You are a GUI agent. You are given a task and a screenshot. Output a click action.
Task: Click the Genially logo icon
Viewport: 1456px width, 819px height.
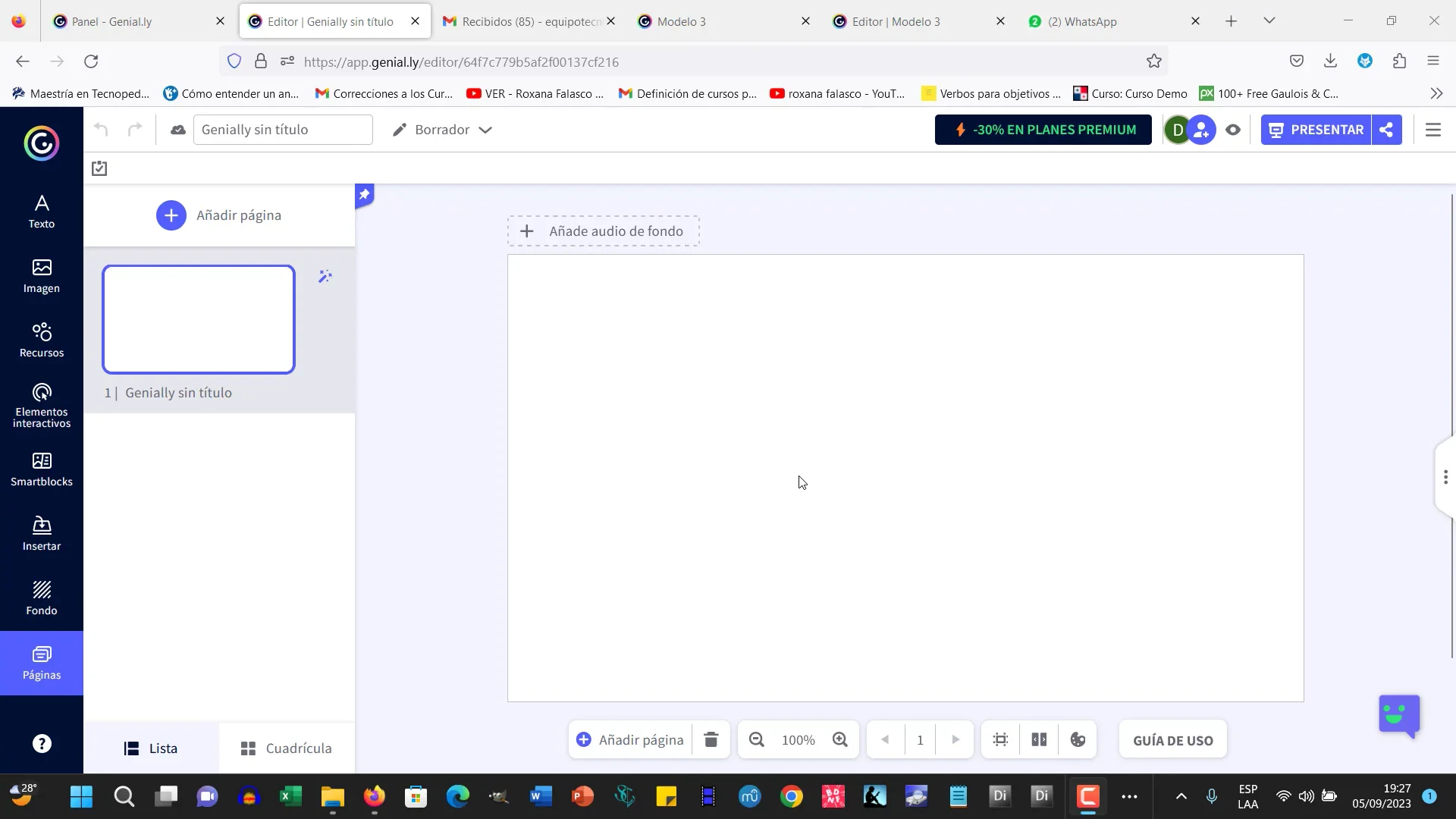coord(42,143)
